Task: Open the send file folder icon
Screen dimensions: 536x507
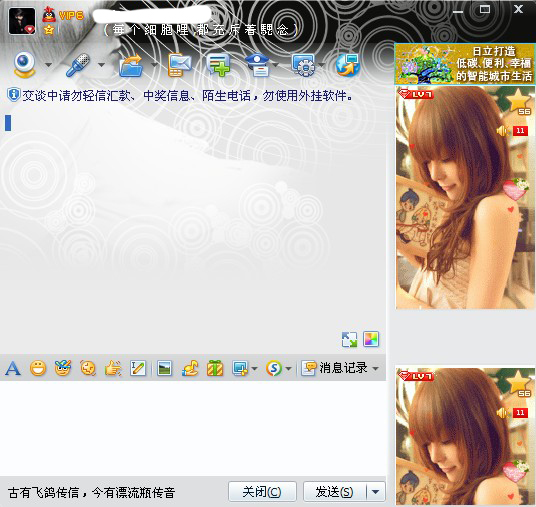Action: pyautogui.click(x=131, y=65)
